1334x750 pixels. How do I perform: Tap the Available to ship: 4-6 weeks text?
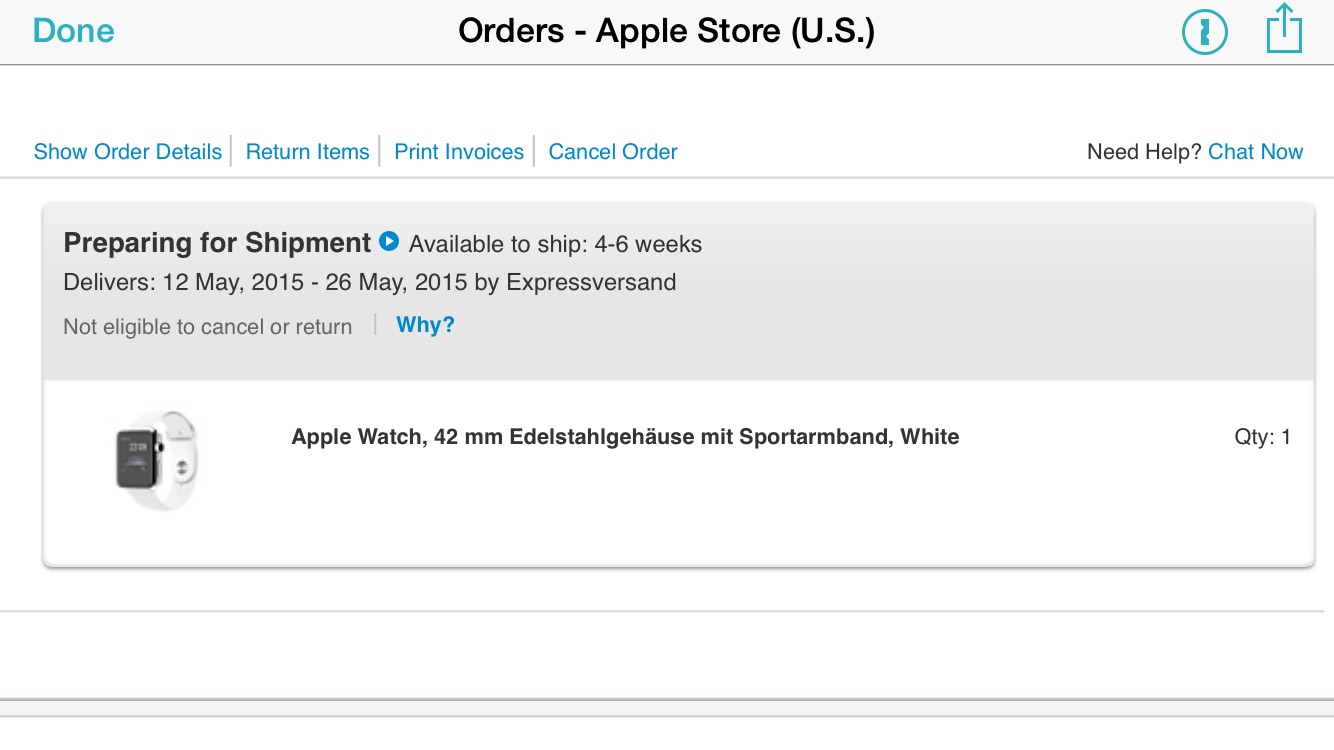555,244
